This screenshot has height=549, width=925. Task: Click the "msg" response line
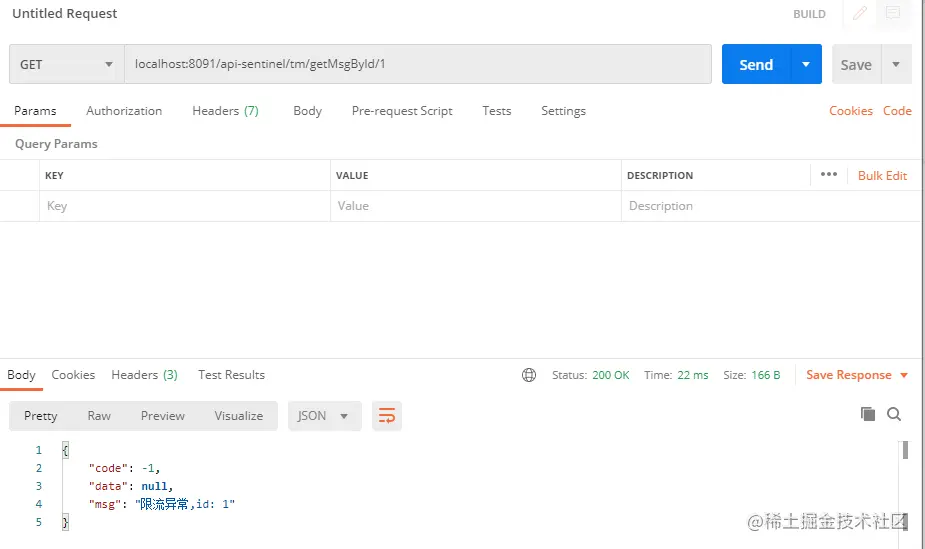coord(162,504)
